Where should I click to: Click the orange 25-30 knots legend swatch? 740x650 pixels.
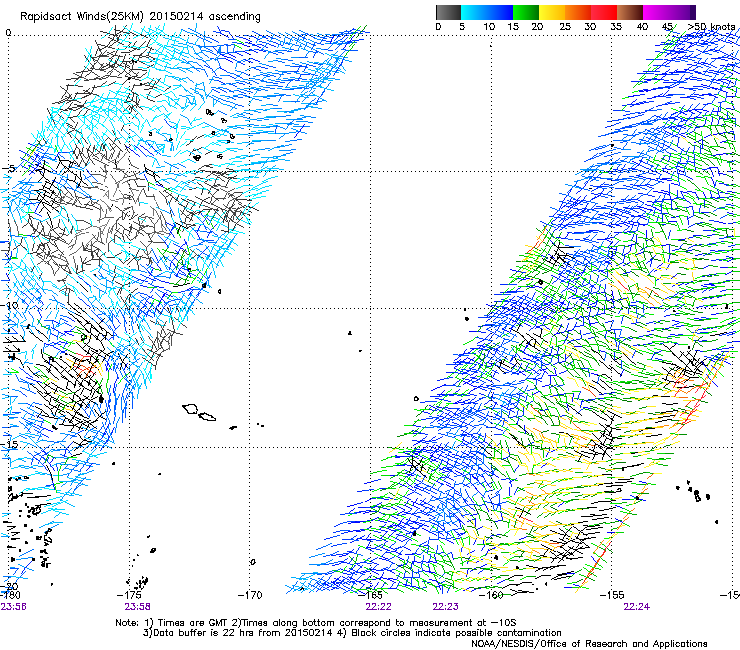pos(578,12)
